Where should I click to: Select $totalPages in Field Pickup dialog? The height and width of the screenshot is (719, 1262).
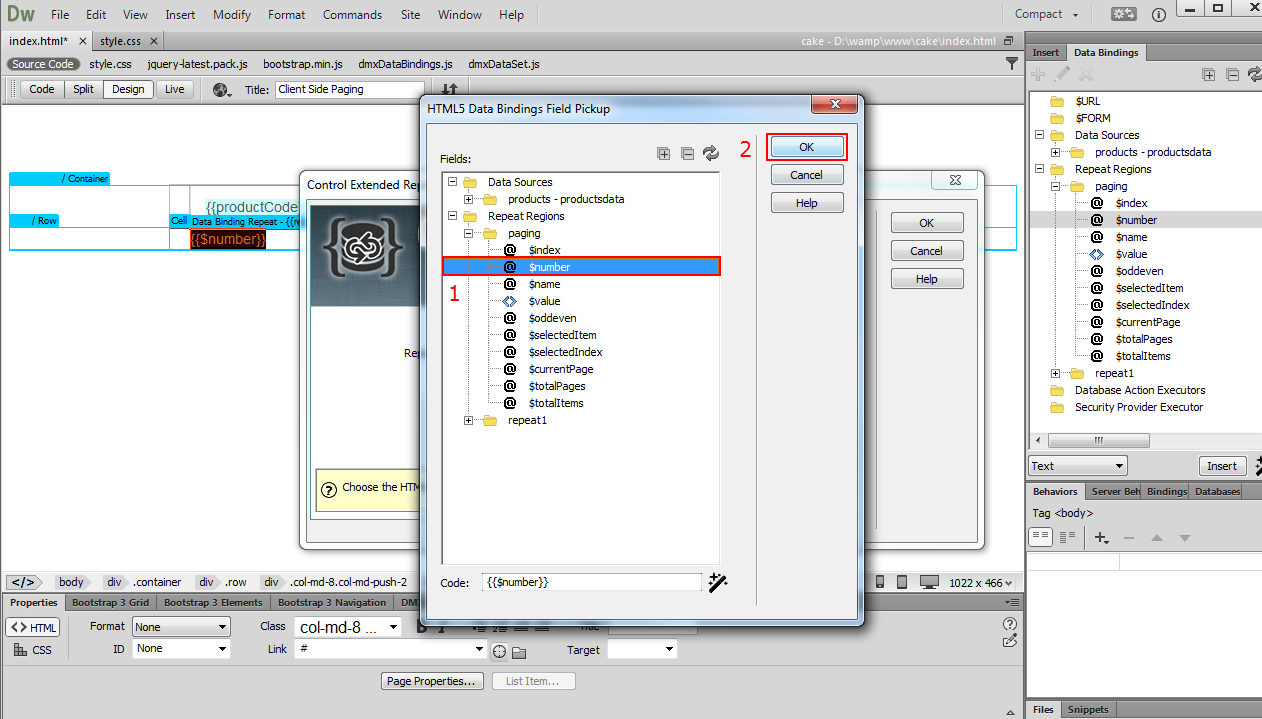point(557,386)
